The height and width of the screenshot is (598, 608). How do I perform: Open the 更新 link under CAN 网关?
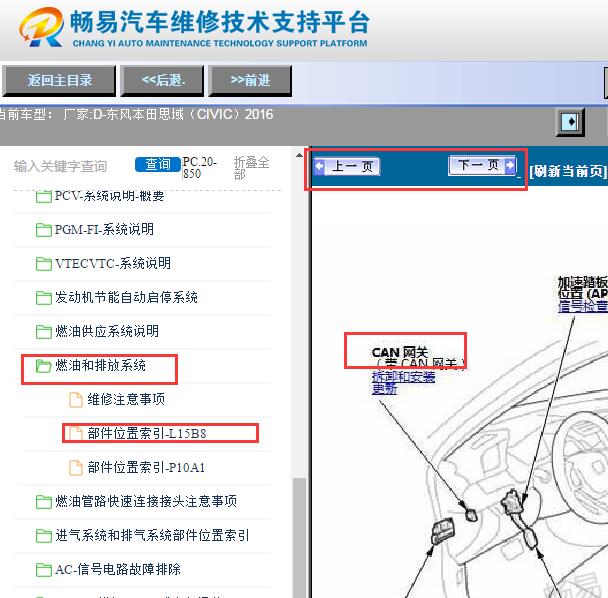click(384, 389)
